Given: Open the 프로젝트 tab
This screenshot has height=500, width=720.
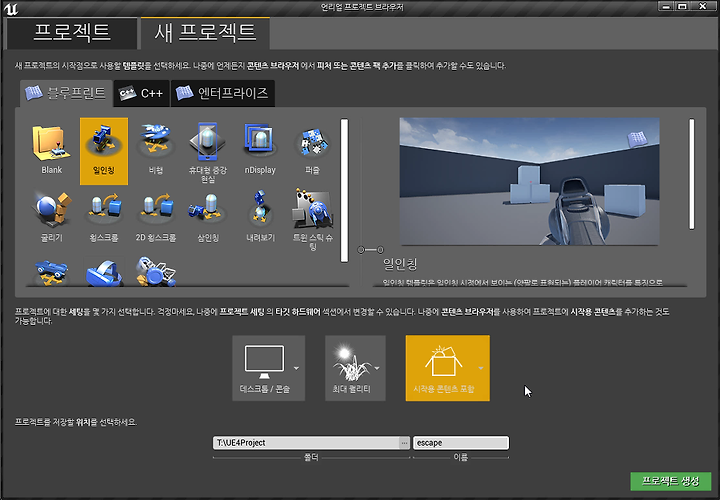Looking at the screenshot, I should pyautogui.click(x=72, y=33).
